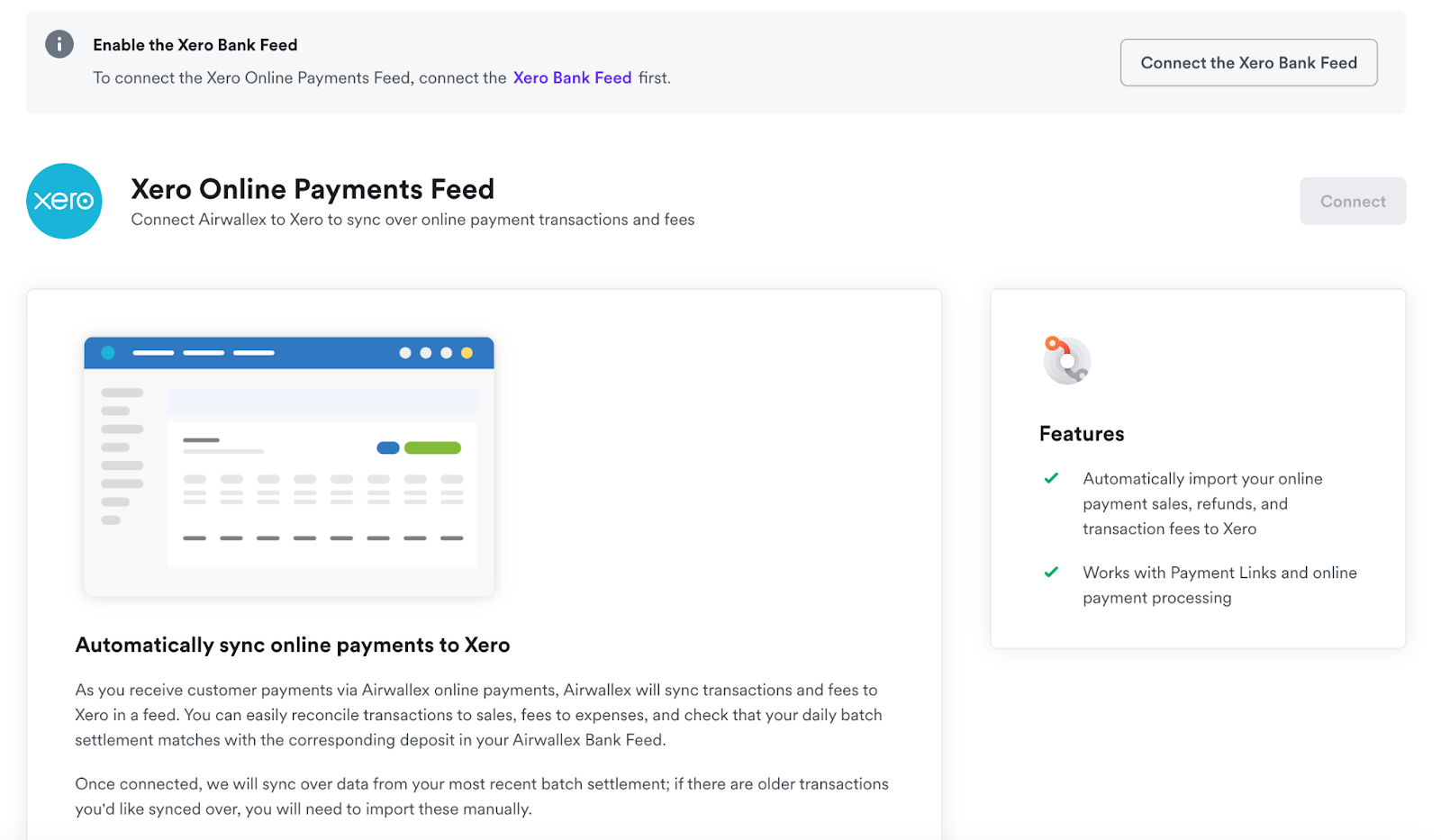Click the green pill in the illustration
This screenshot has height=840, width=1441.
click(432, 448)
